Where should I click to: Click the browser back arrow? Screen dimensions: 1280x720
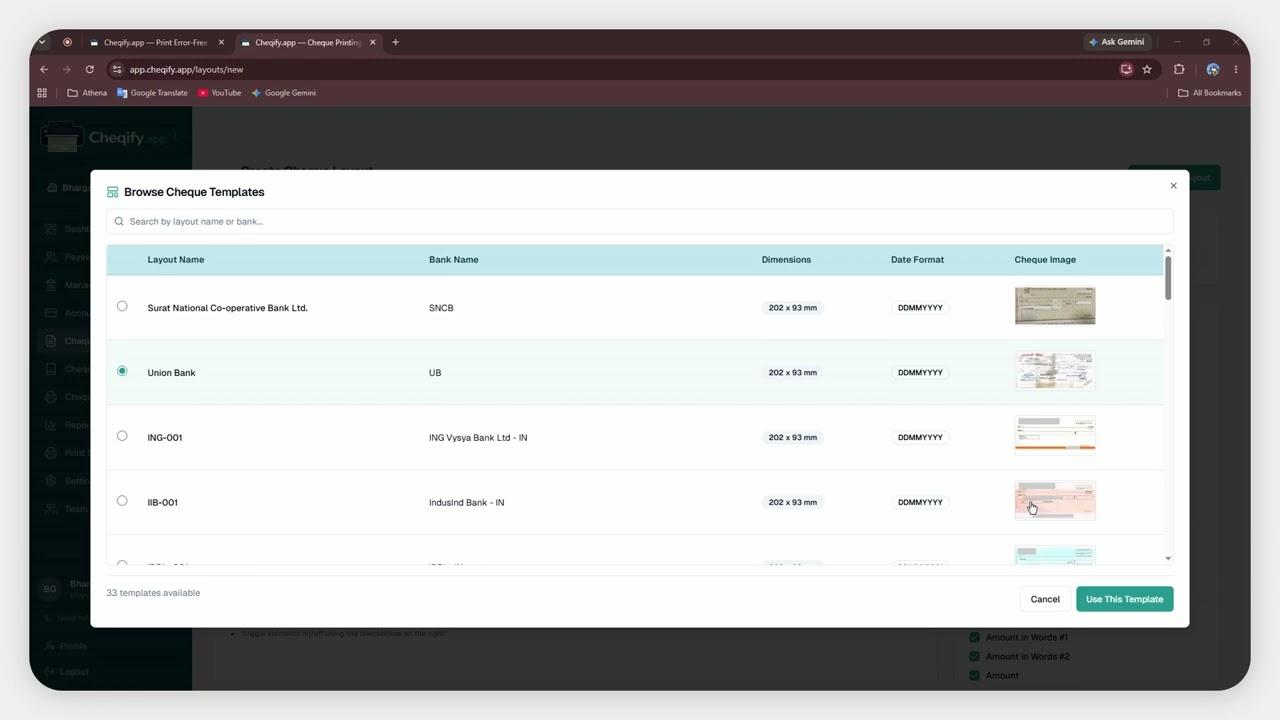tap(44, 69)
